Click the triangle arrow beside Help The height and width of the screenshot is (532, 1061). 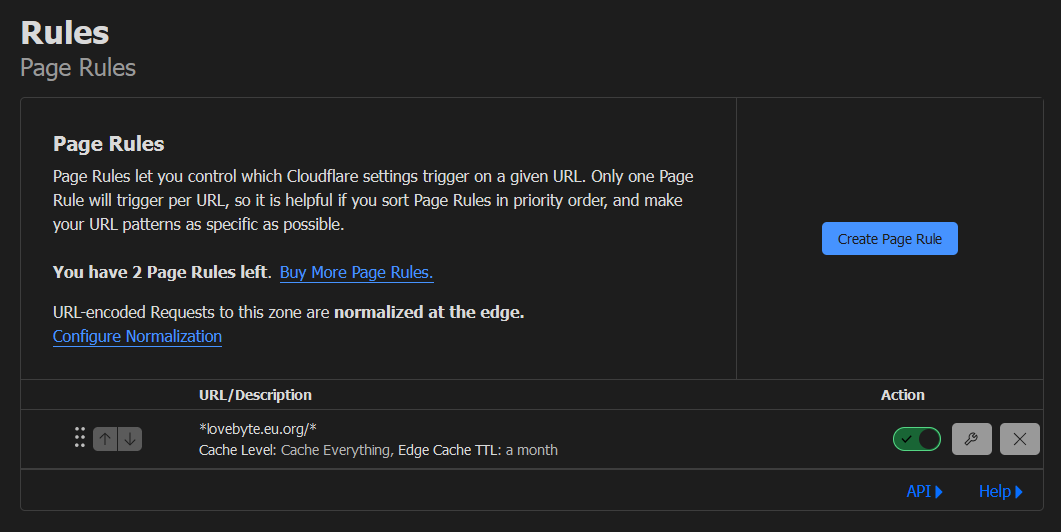(1019, 492)
